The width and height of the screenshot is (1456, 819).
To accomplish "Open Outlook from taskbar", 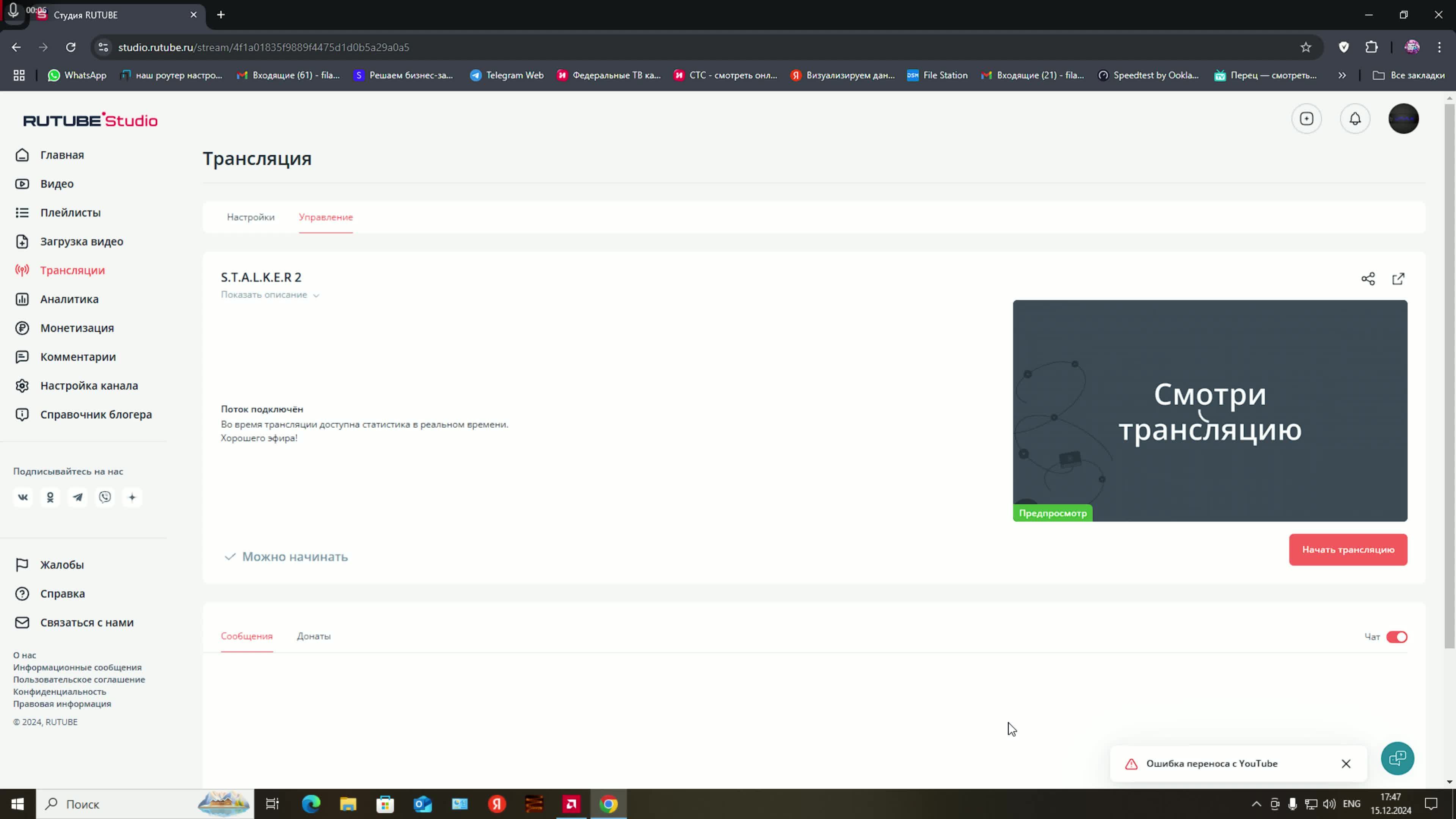I will pos(423,804).
